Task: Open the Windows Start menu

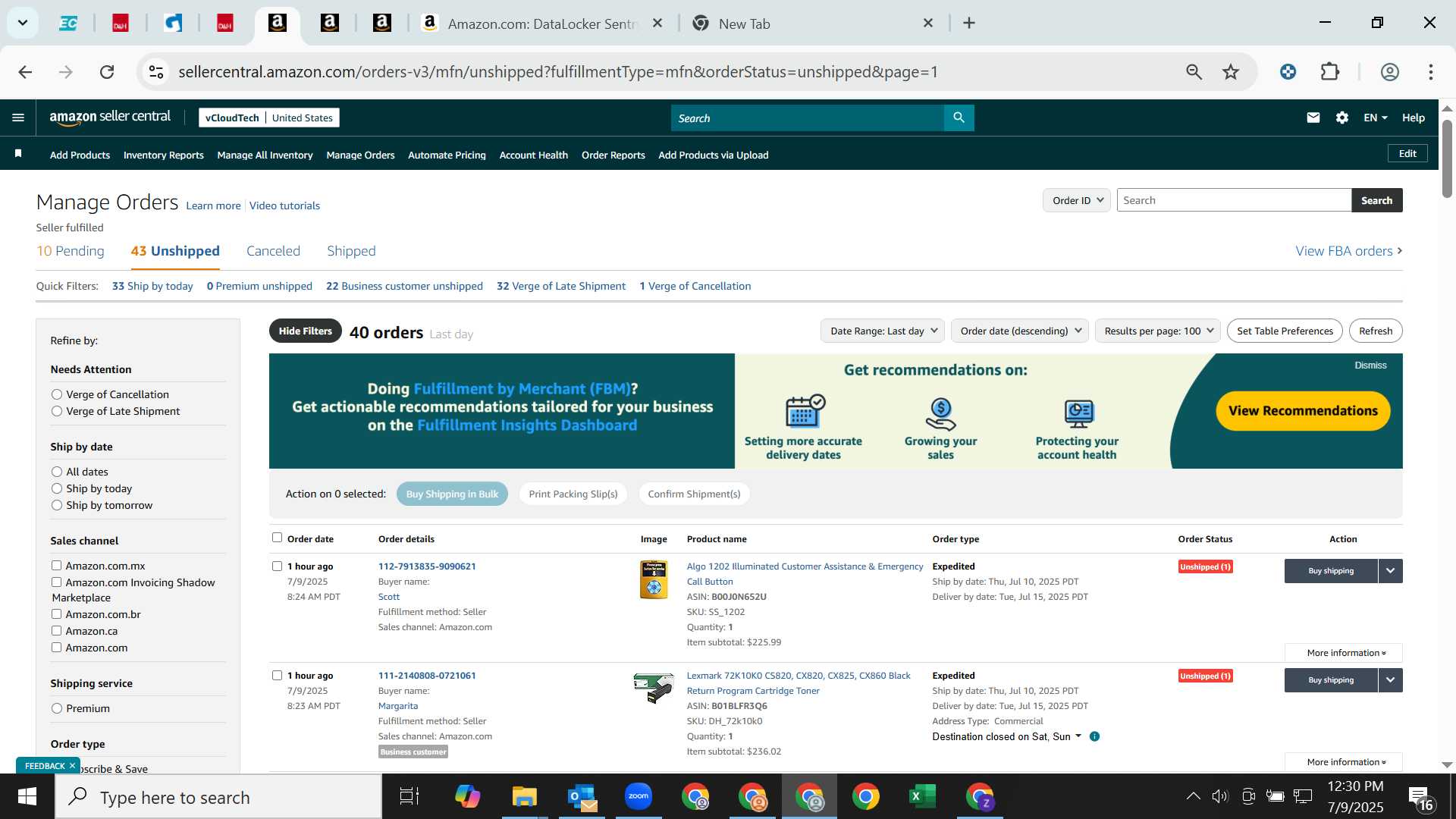Action: point(27,796)
